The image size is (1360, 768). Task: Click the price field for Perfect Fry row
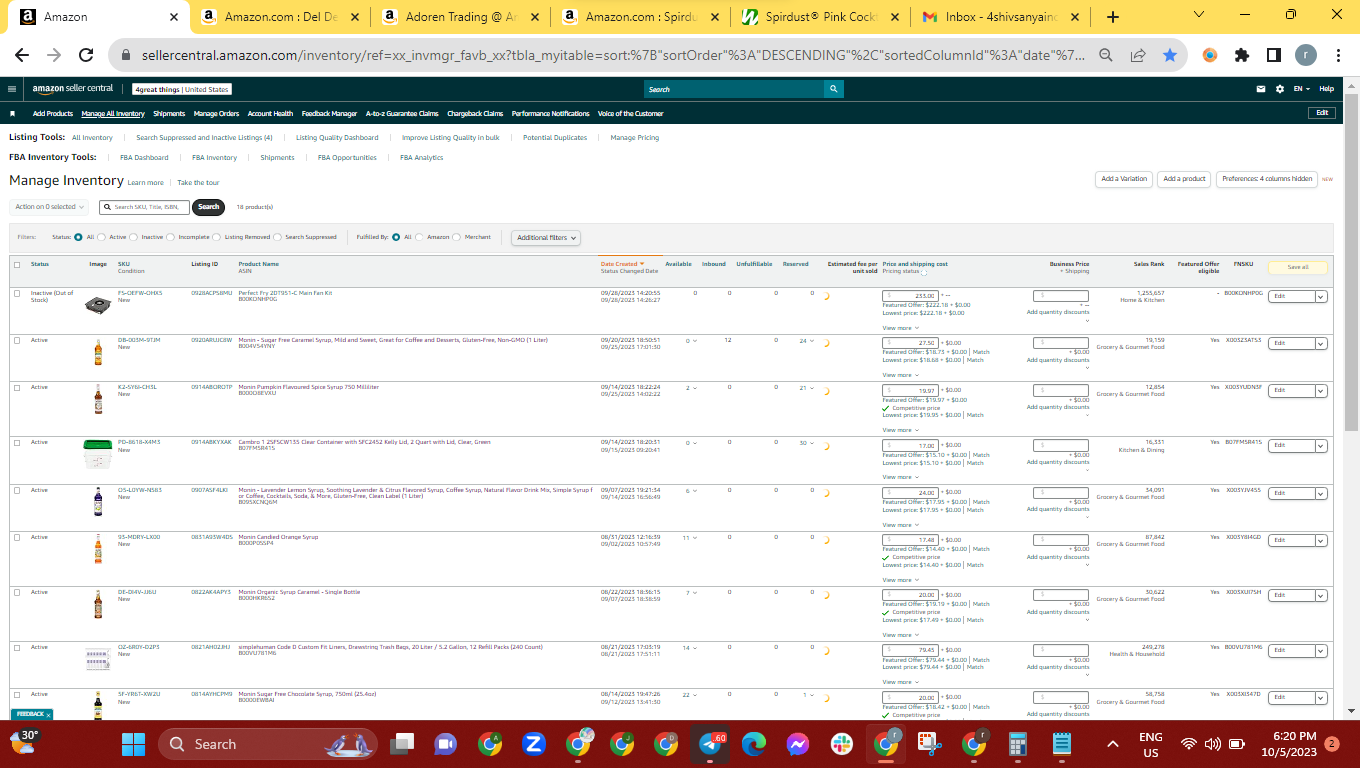[x=910, y=296]
